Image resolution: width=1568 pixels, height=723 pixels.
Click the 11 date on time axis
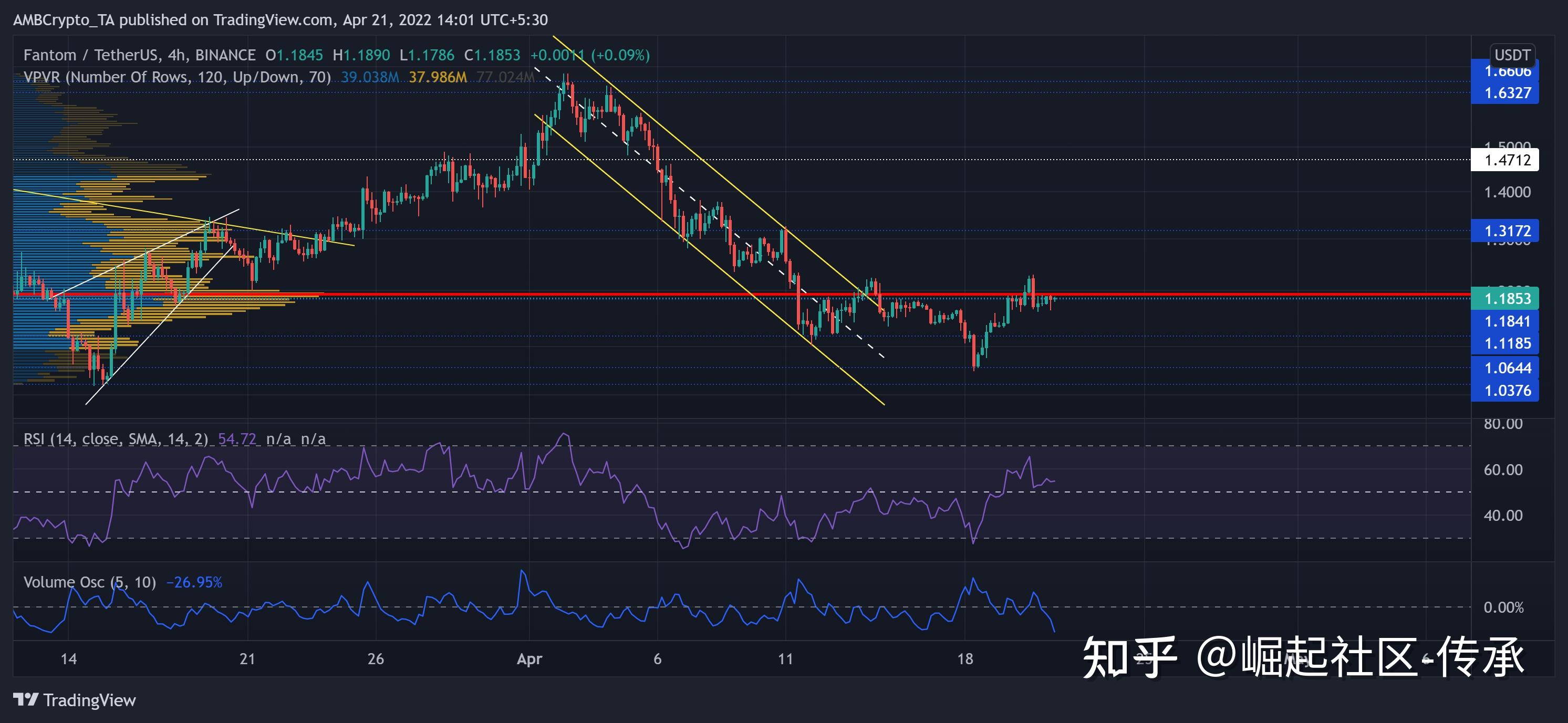coord(786,659)
